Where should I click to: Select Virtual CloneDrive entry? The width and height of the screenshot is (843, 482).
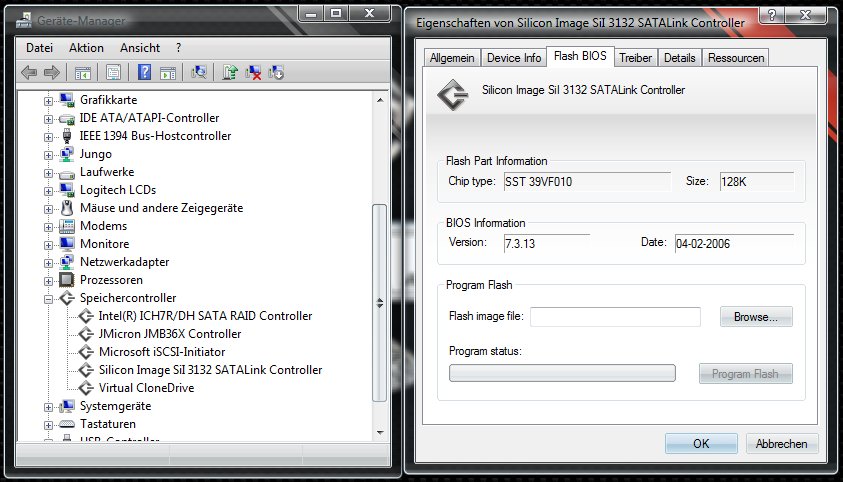(146, 388)
